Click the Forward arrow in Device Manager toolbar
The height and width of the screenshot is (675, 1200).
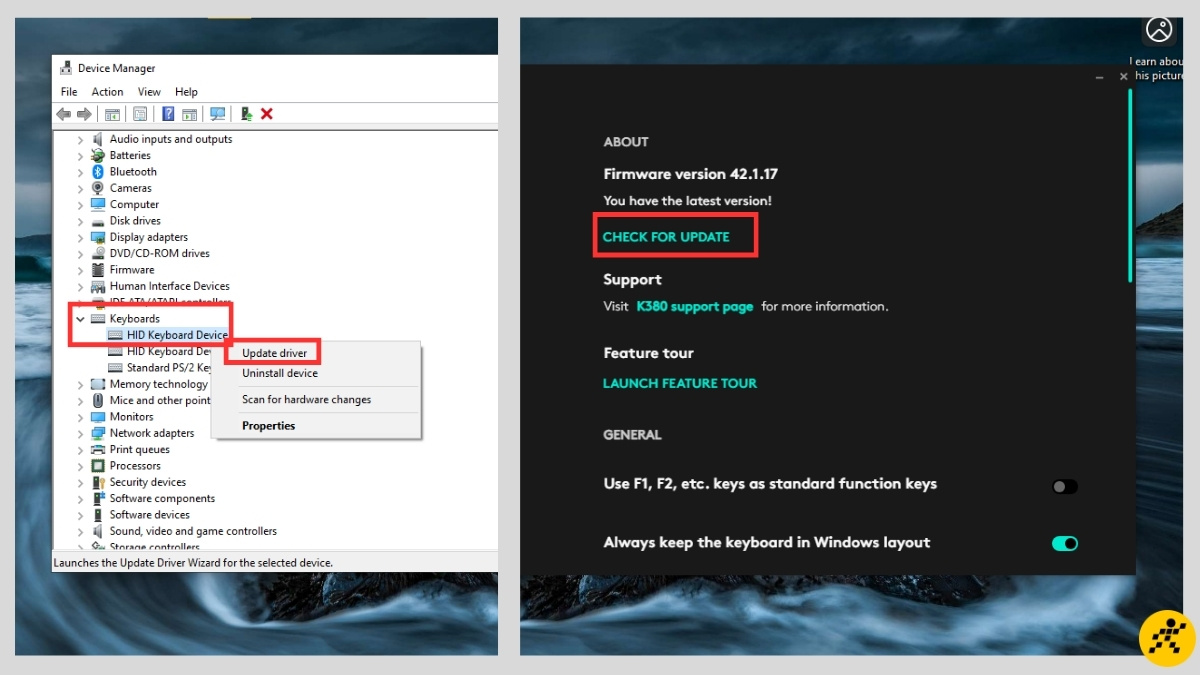(84, 114)
